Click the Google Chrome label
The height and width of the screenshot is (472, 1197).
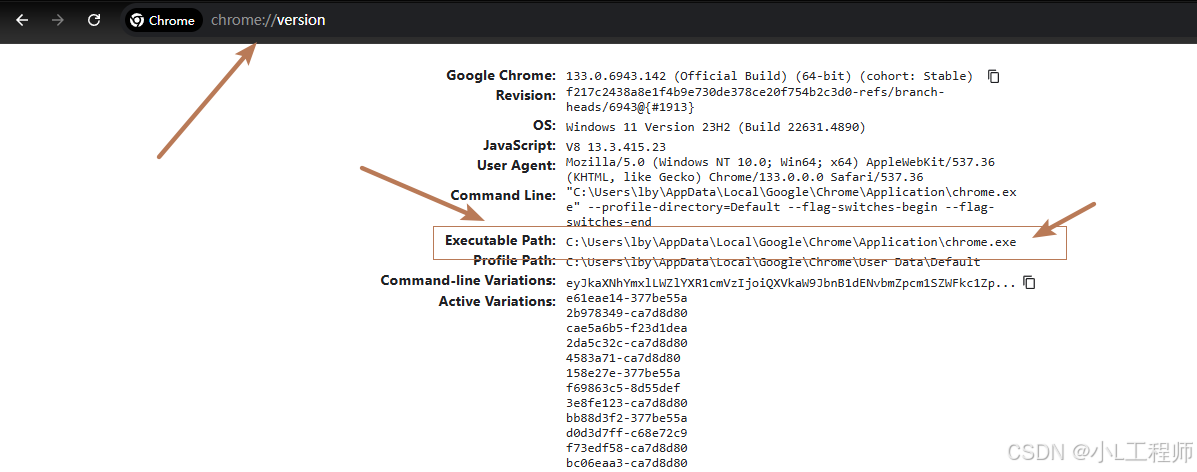(x=501, y=76)
